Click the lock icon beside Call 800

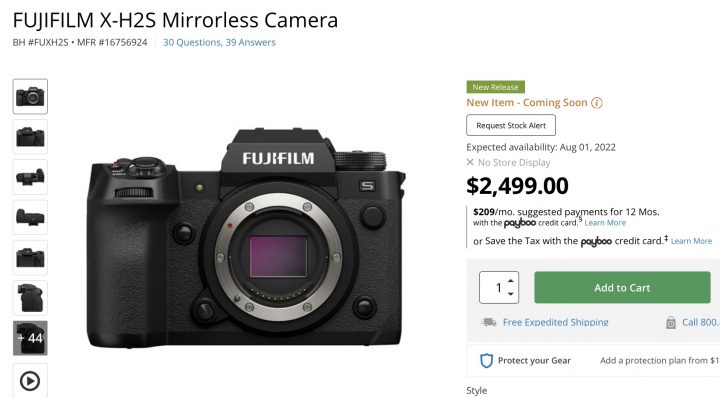pyautogui.click(x=671, y=323)
